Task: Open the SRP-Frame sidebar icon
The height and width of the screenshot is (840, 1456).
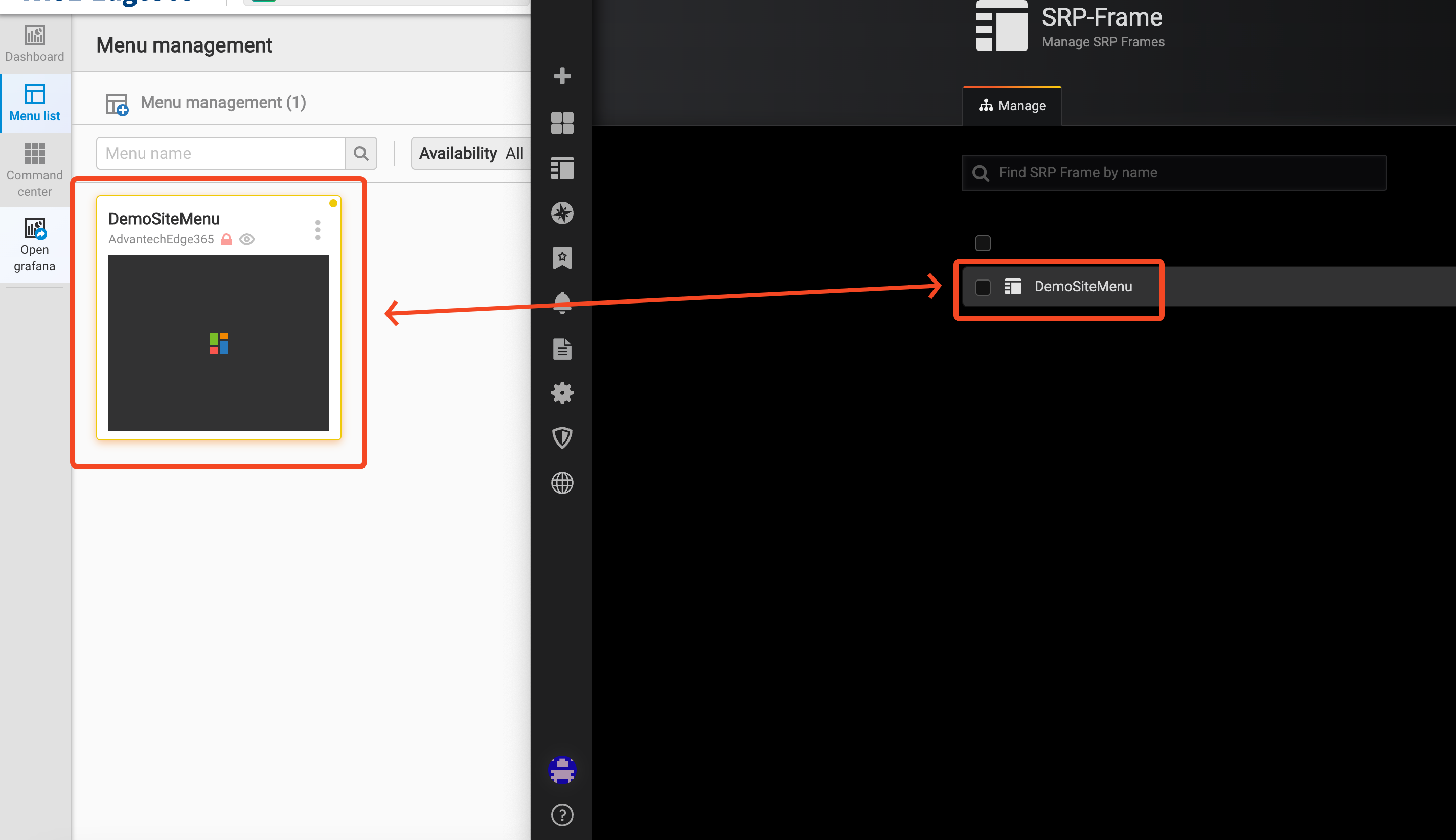Action: click(x=562, y=169)
